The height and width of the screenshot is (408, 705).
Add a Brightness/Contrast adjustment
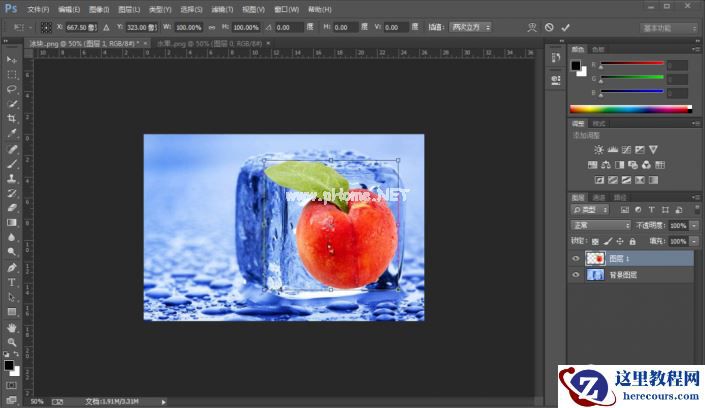point(598,150)
